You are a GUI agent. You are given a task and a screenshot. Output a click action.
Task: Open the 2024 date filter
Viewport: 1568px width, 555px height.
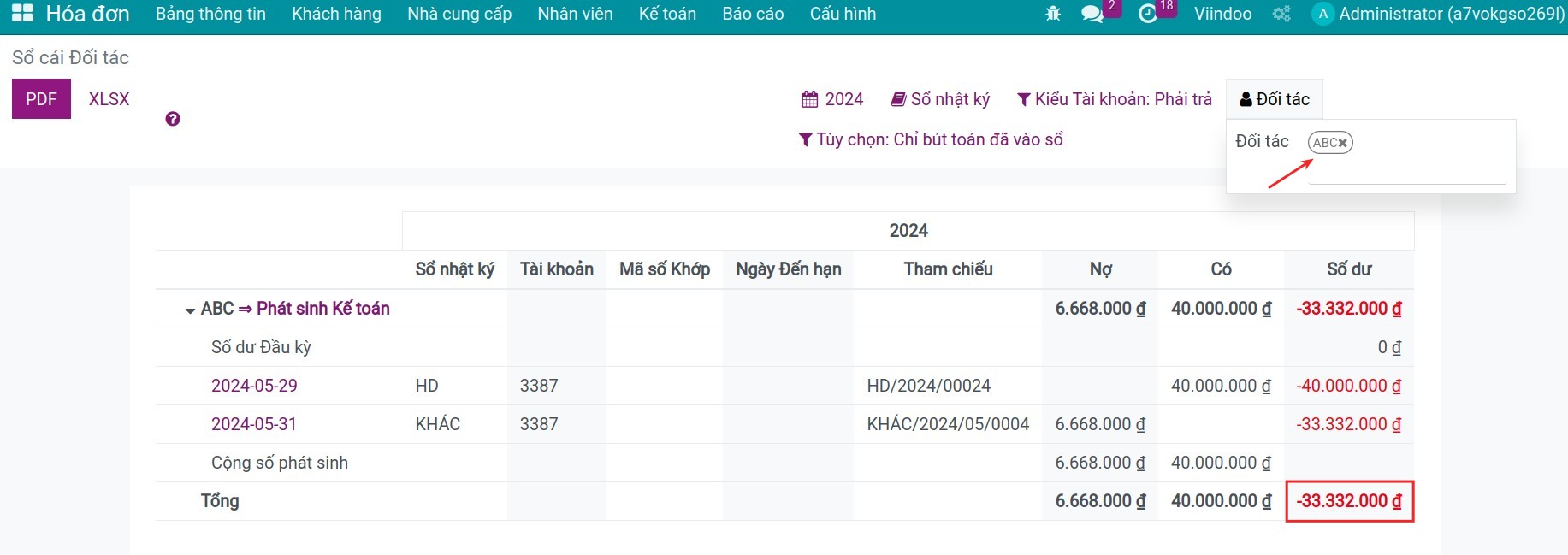832,99
